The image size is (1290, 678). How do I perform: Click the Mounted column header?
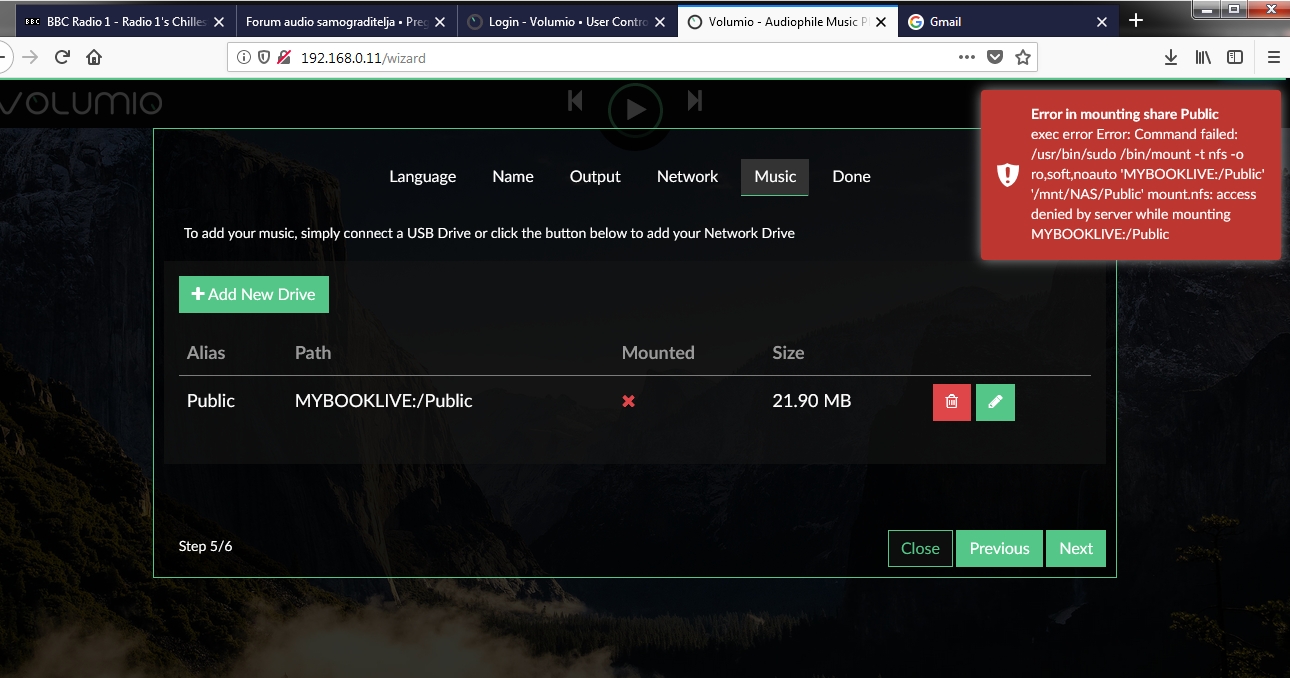658,353
